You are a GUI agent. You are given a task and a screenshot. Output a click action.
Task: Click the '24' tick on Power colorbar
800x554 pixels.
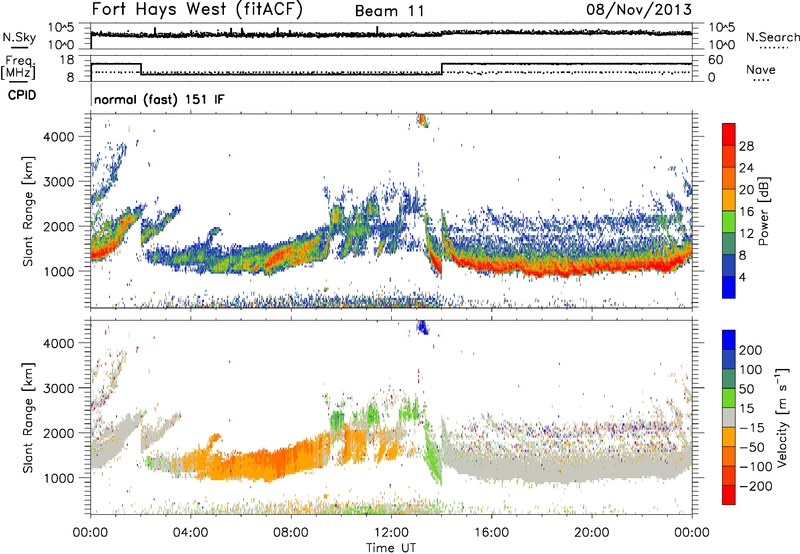[746, 168]
